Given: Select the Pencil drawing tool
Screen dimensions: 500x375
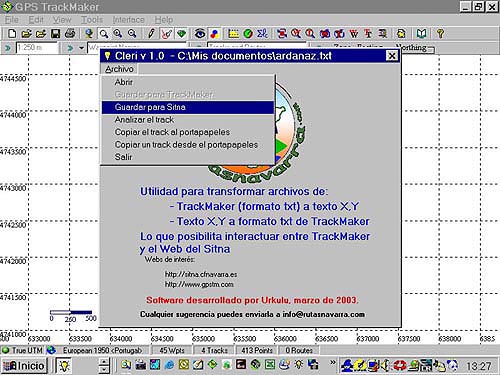Looking at the screenshot, I should point(151,34).
